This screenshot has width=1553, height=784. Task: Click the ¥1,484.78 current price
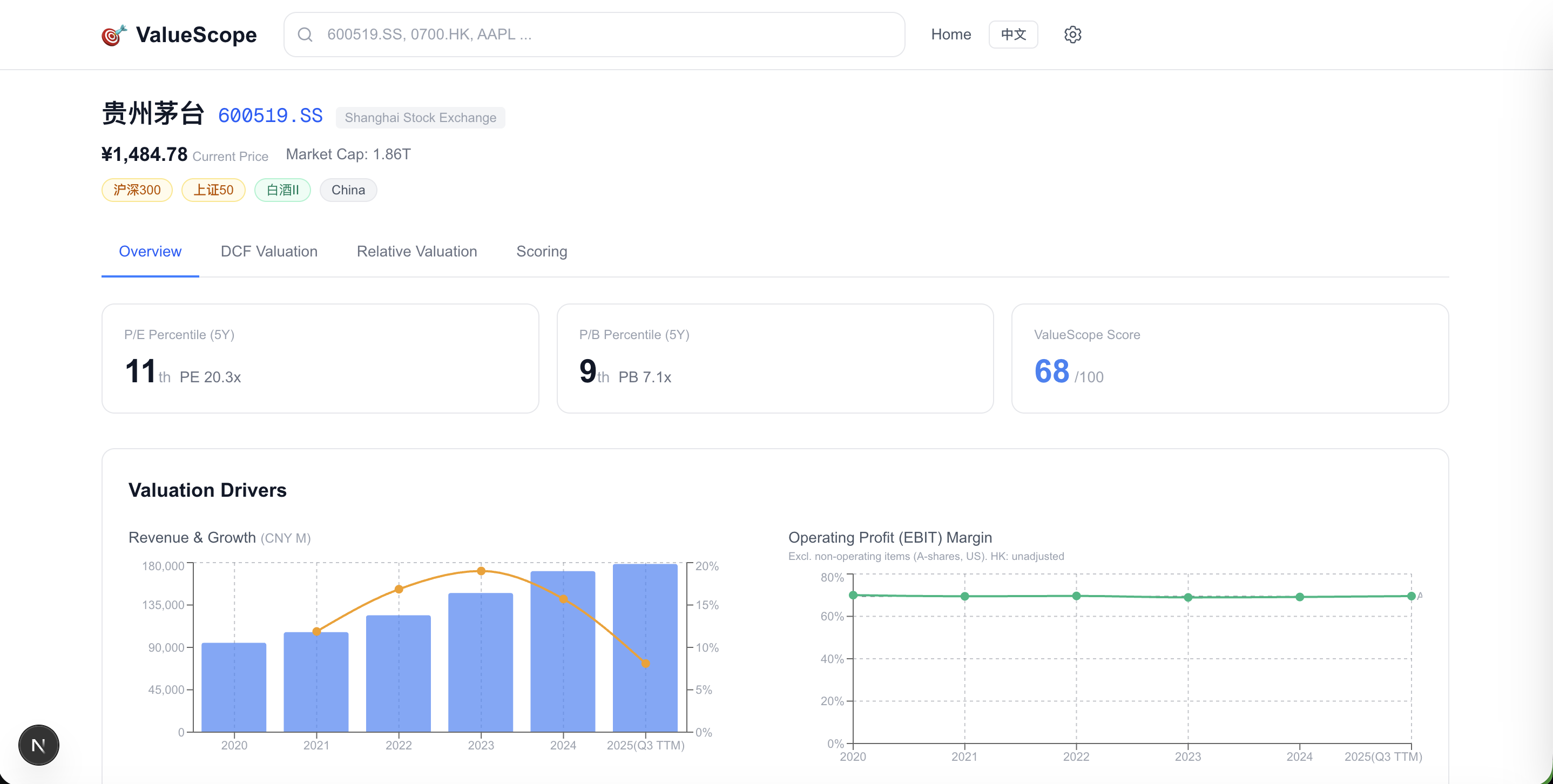144,154
